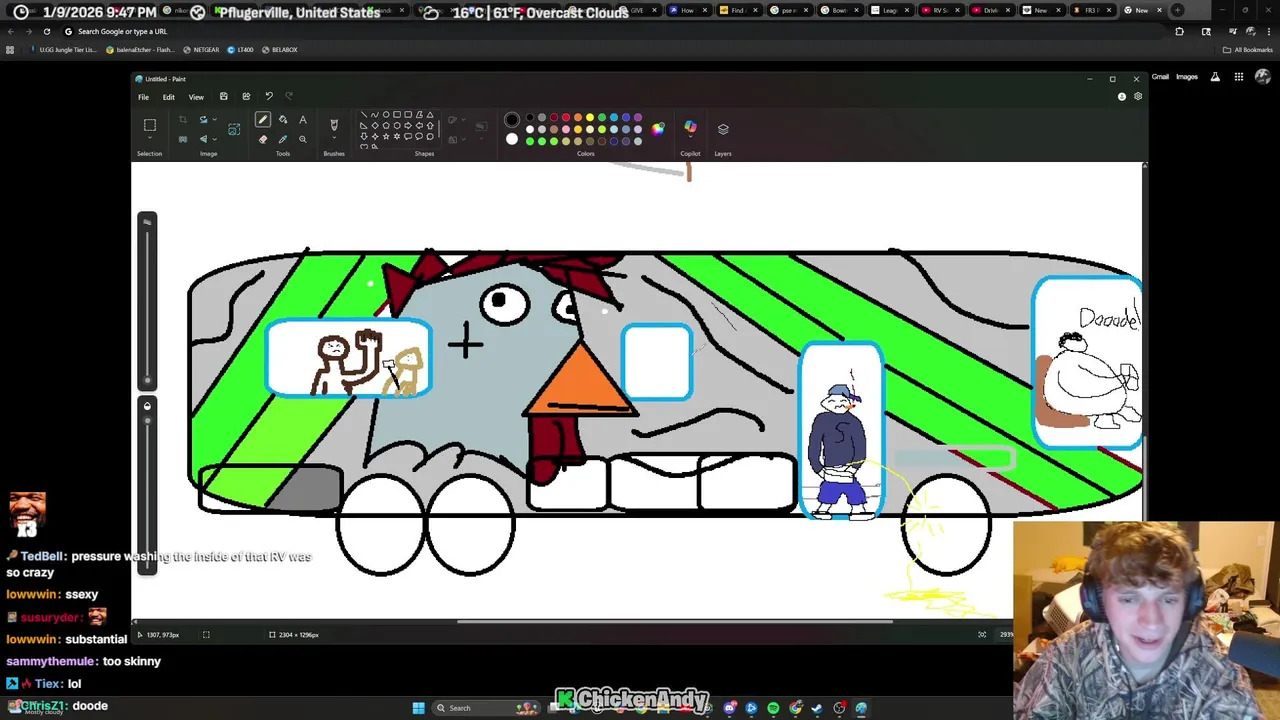This screenshot has width=1280, height=720.
Task: Select Color 2 white swatch
Action: (512, 139)
